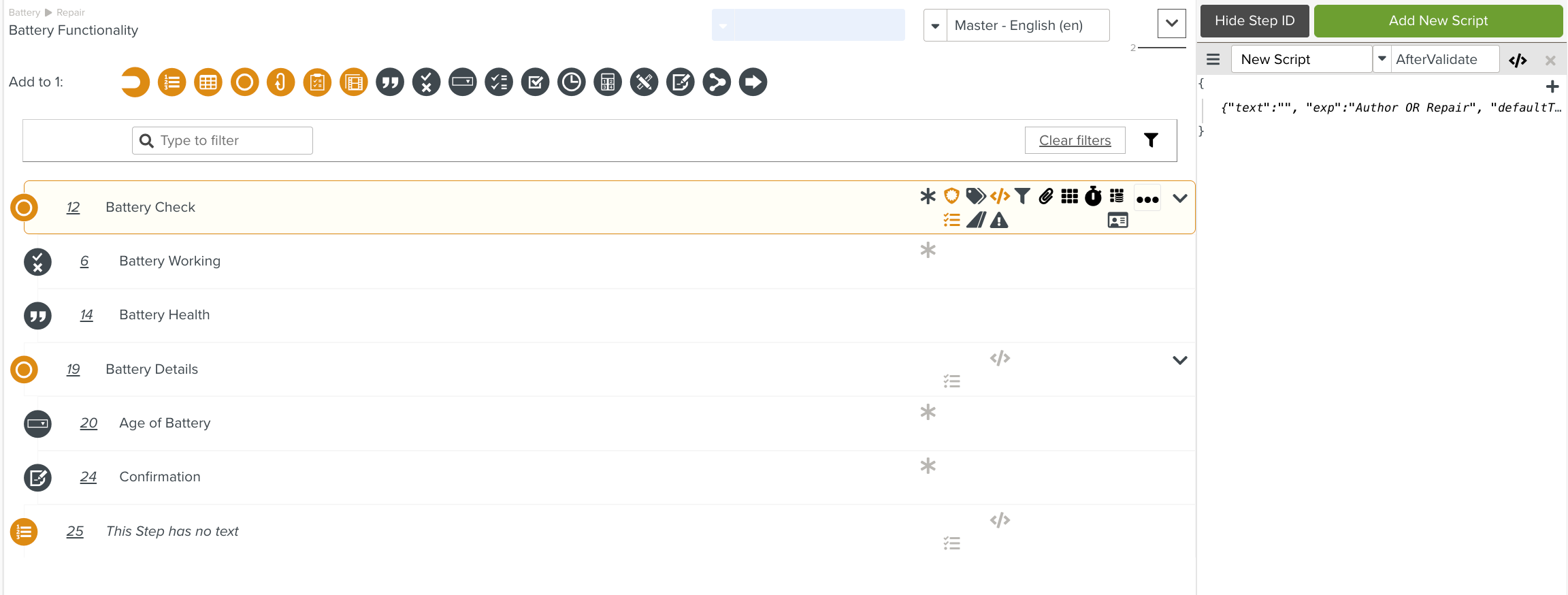Toggle required asterisk on Confirmation step
Screen dimensions: 1568x595
point(928,466)
